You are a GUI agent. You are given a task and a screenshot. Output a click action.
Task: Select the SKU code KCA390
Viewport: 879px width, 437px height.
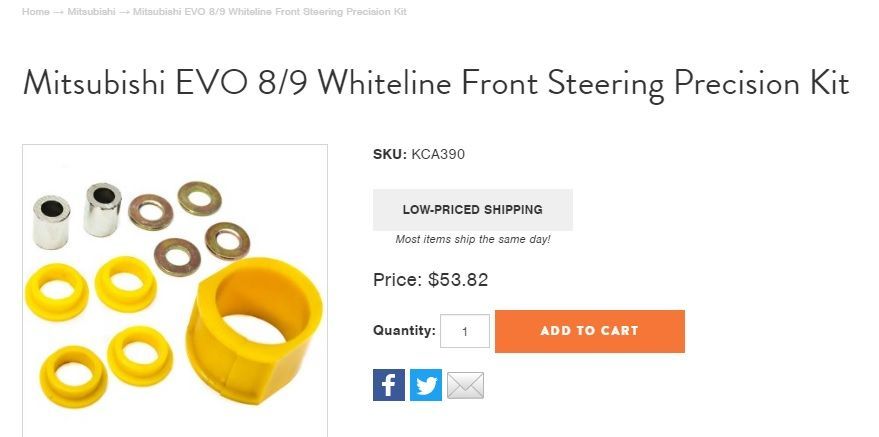[x=438, y=154]
